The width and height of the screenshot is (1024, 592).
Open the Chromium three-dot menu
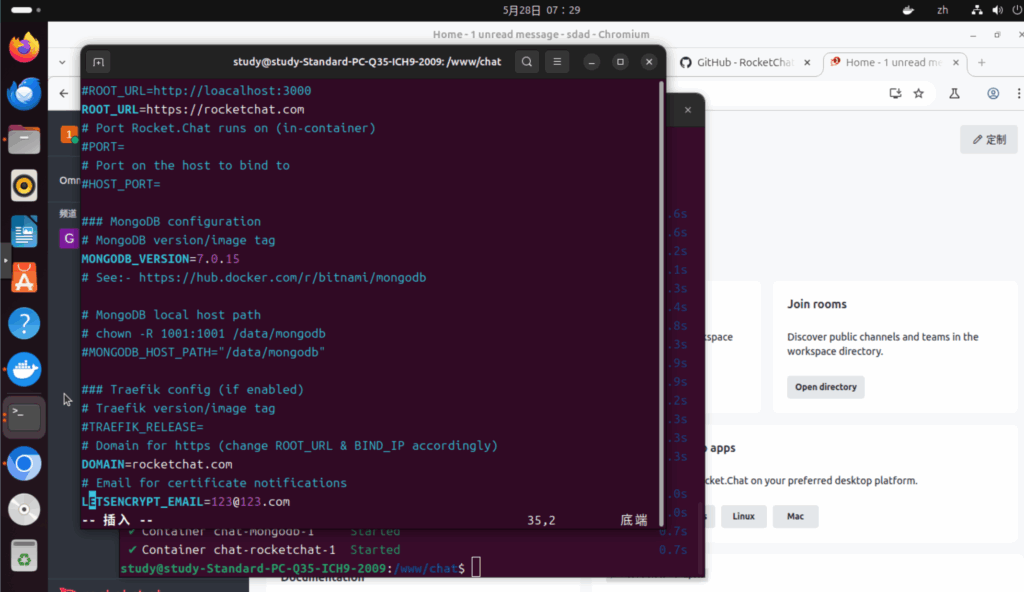[x=1018, y=93]
